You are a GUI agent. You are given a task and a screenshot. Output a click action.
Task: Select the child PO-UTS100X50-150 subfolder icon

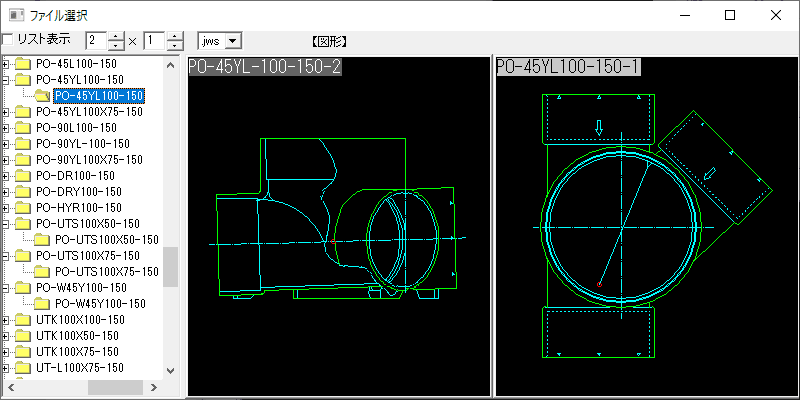pos(42,240)
